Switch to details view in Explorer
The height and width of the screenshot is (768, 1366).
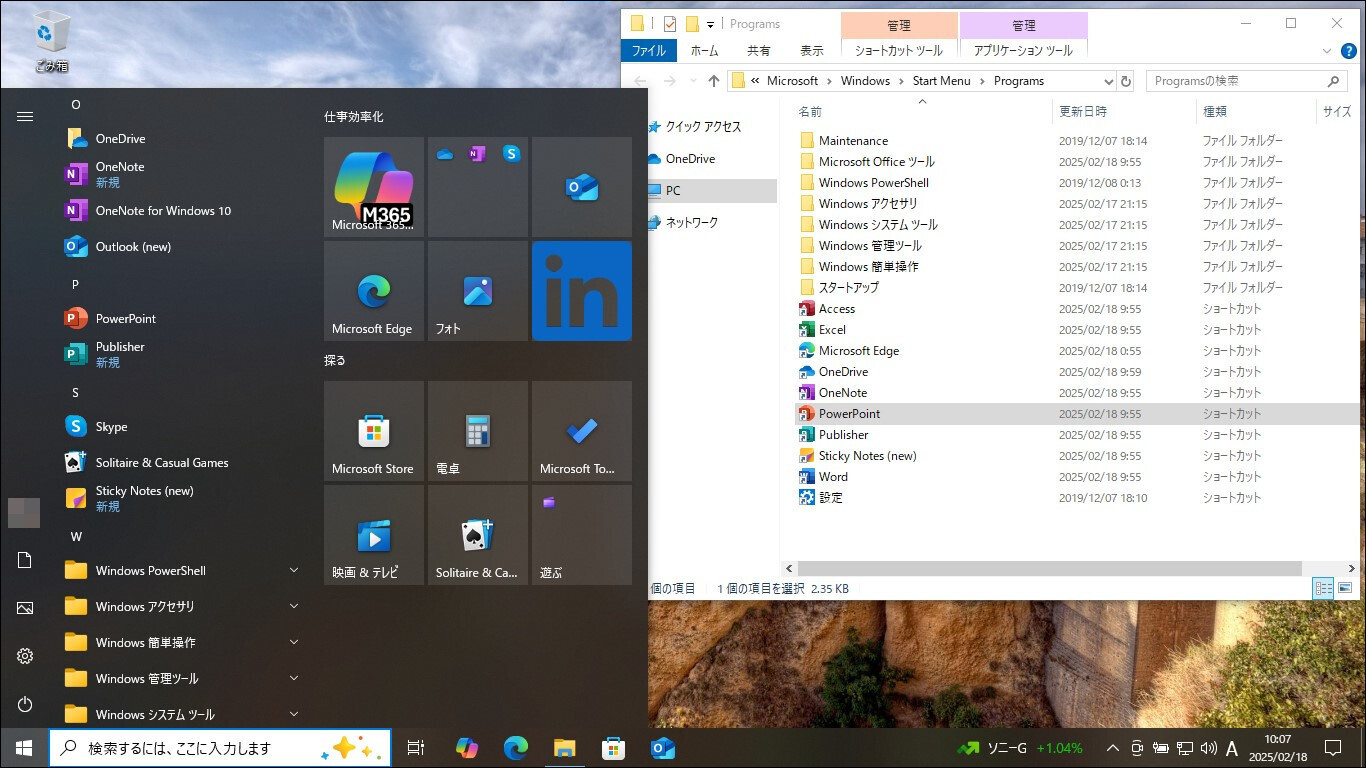pyautogui.click(x=1323, y=589)
